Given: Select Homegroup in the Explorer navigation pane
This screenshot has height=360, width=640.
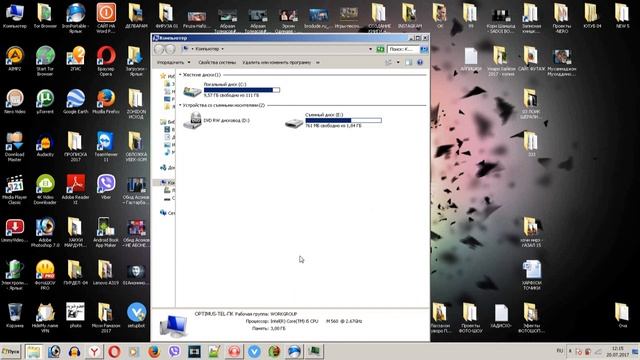Looking at the screenshot, I should (167, 167).
